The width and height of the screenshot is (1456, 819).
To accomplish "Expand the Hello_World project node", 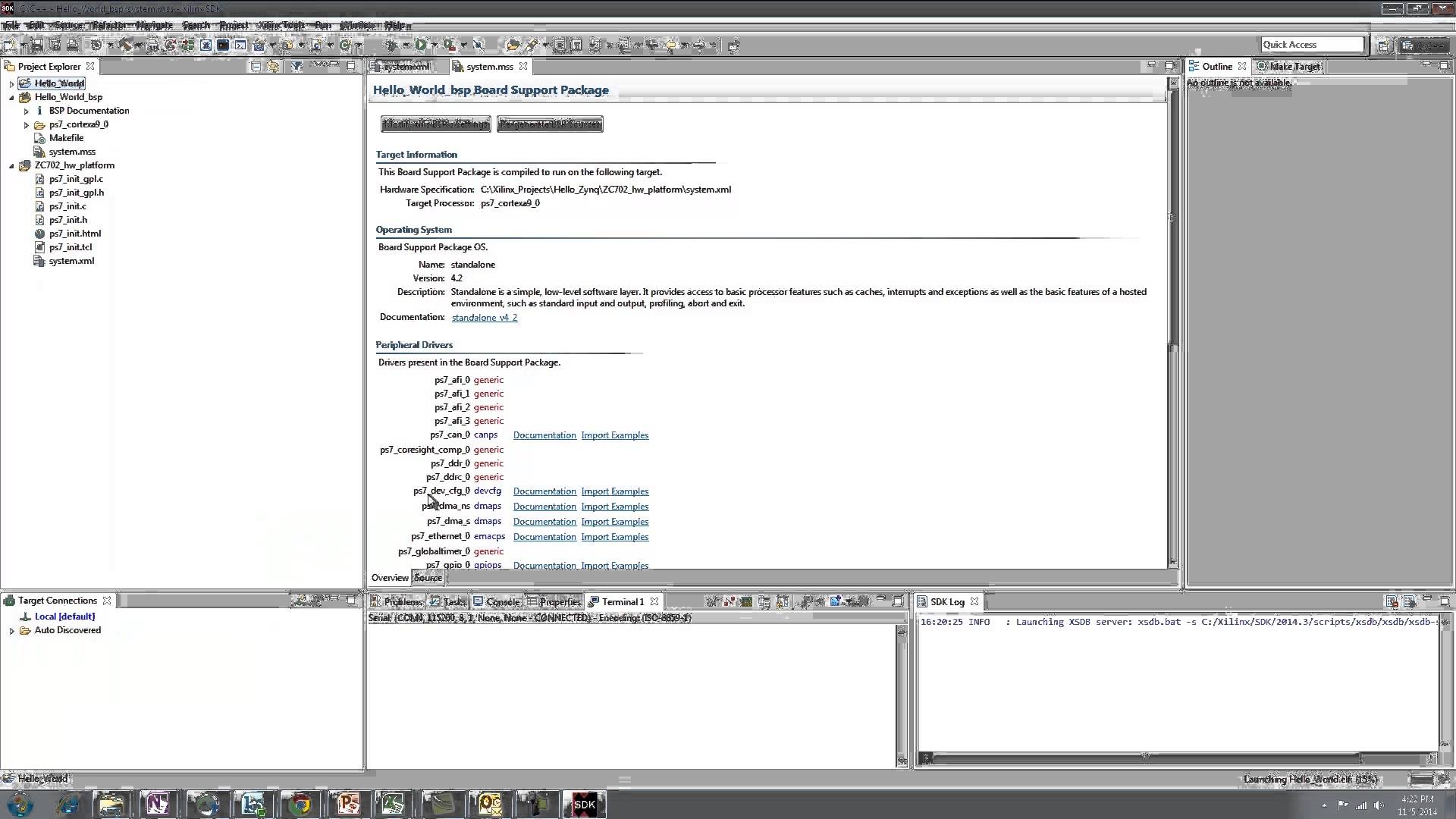I will [11, 83].
